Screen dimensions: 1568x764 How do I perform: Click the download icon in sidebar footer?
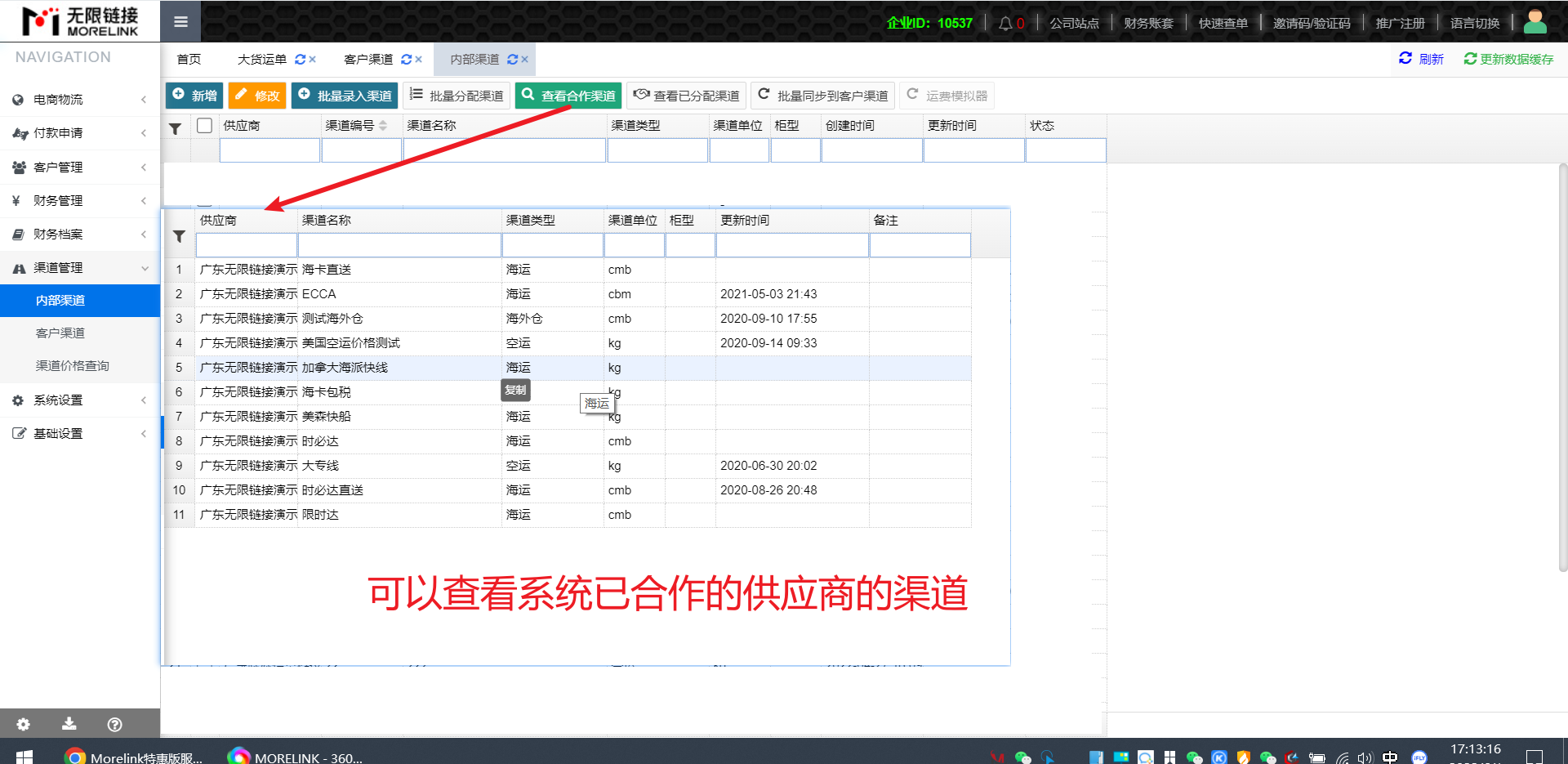coord(69,724)
